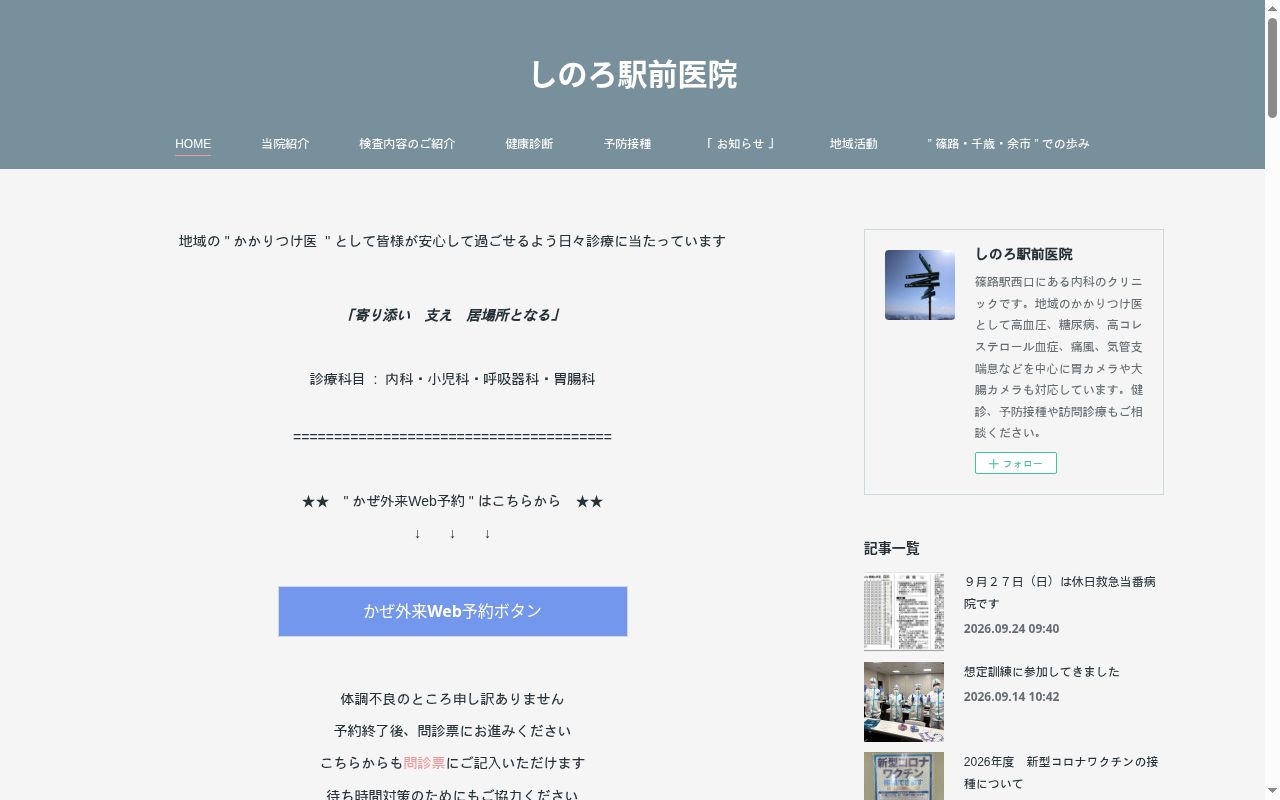
Task: Open しのろ駅前医院 profile name link
Action: click(1024, 254)
